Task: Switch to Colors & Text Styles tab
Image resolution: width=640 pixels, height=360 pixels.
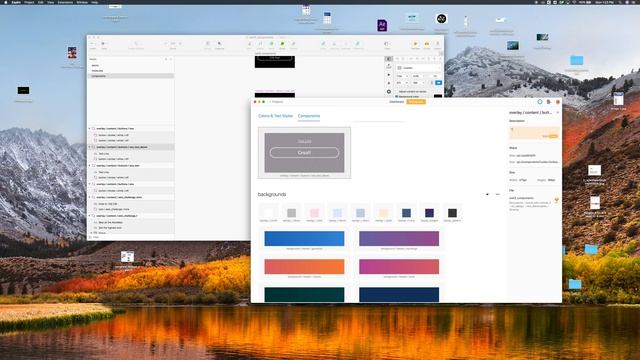Action: (276, 116)
